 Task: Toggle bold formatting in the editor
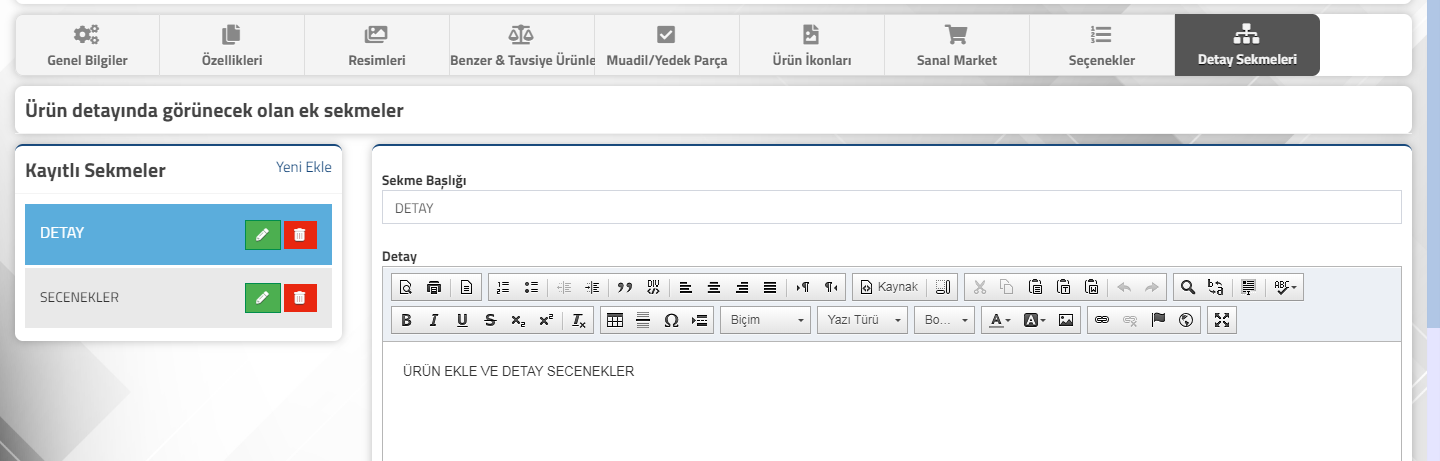(x=406, y=320)
